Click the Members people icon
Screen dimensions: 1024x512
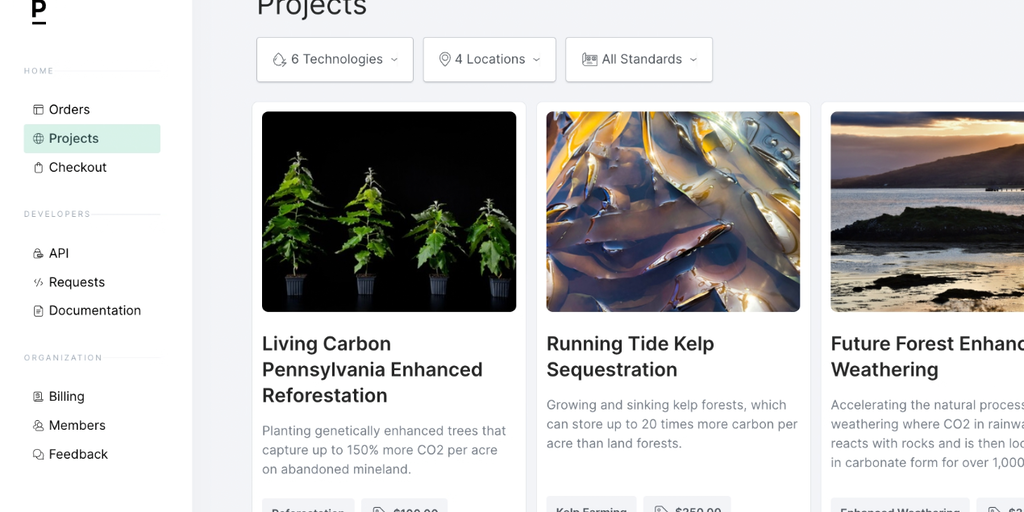point(38,426)
